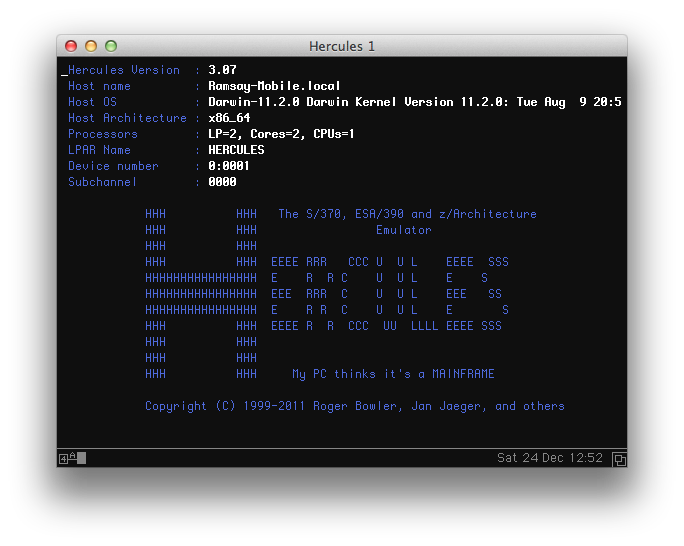Image resolution: width=684 pixels, height=546 pixels.
Task: Click the 'Hercules 1' window title
Action: click(342, 46)
